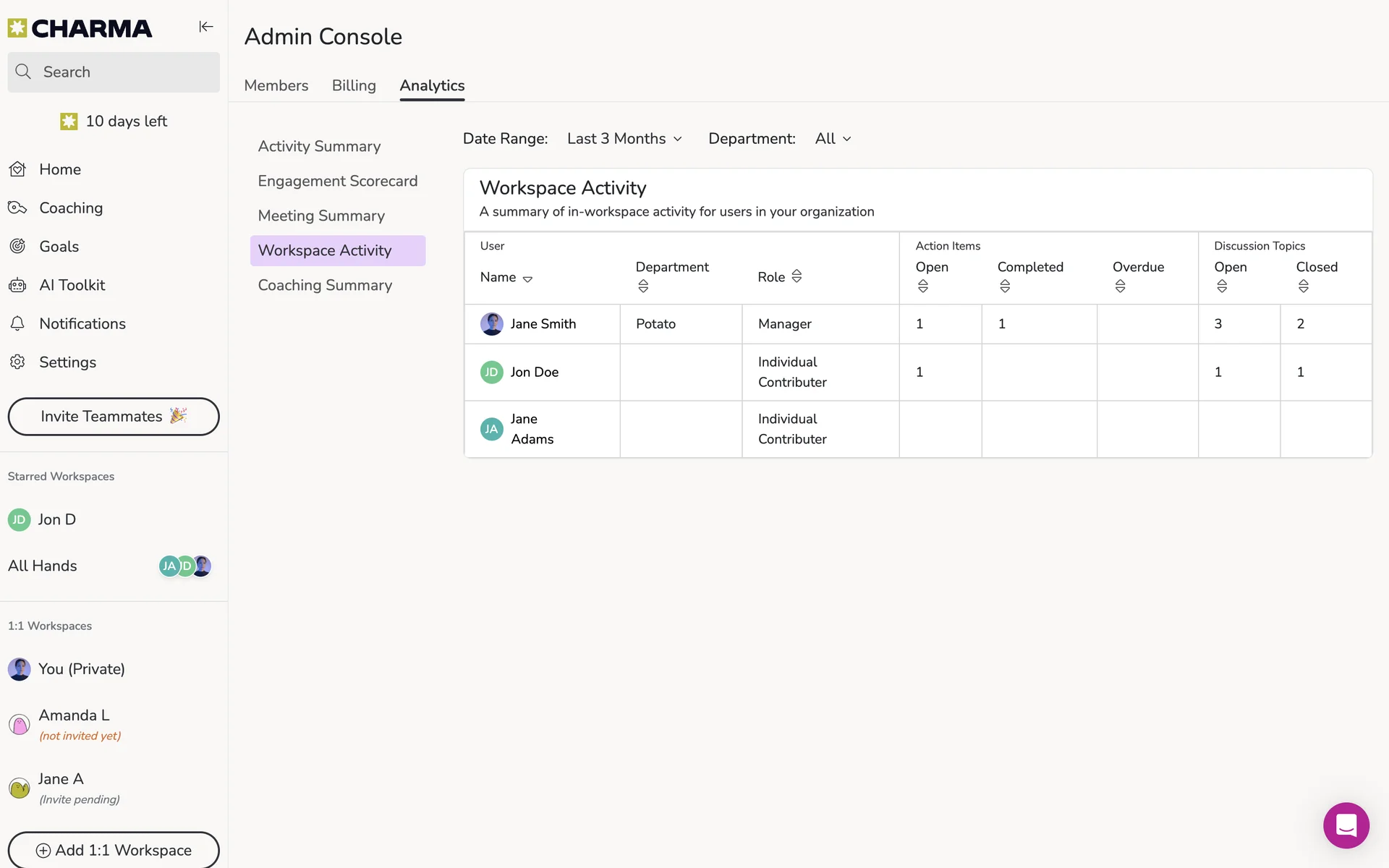
Task: Open Settings gear icon
Action: coord(18,362)
